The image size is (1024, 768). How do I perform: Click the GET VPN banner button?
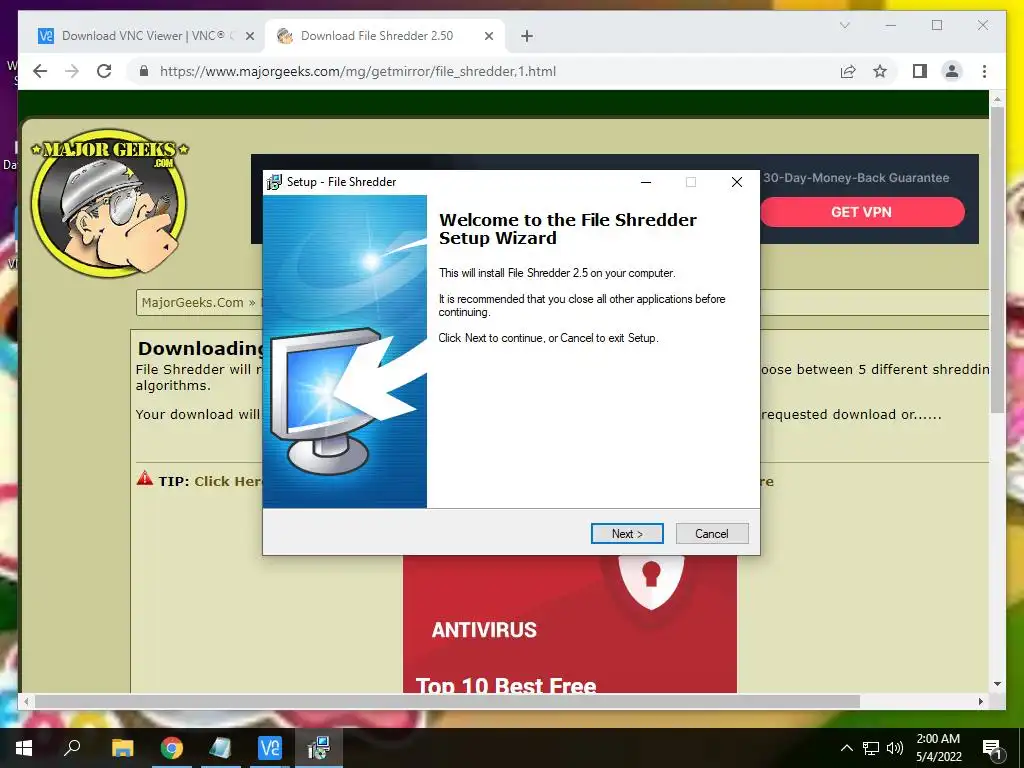[x=862, y=212]
